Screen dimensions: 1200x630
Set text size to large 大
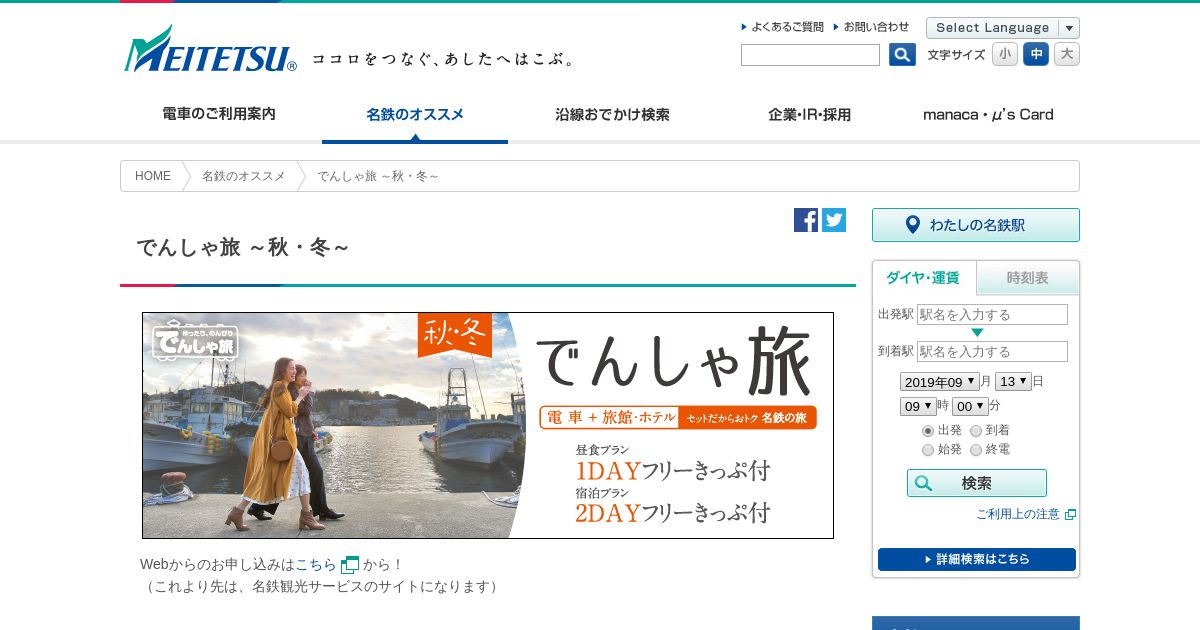(1067, 54)
